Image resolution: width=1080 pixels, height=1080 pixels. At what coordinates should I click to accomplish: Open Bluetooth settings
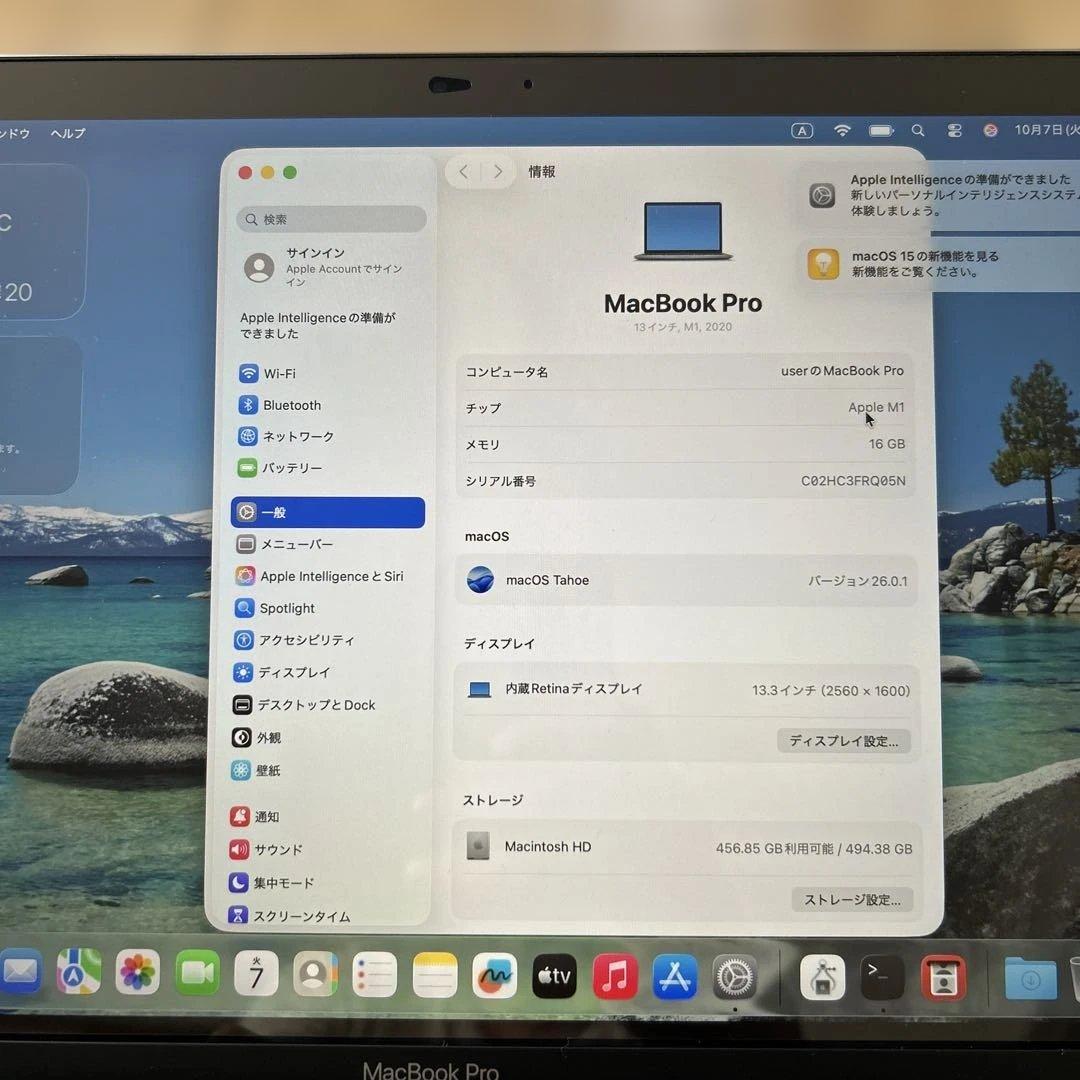[292, 405]
